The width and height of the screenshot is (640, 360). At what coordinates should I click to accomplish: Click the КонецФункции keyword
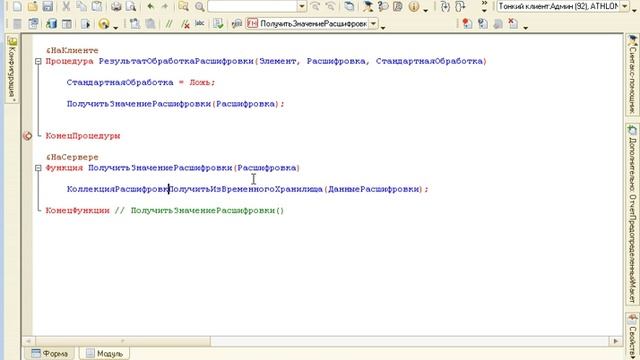pos(78,211)
